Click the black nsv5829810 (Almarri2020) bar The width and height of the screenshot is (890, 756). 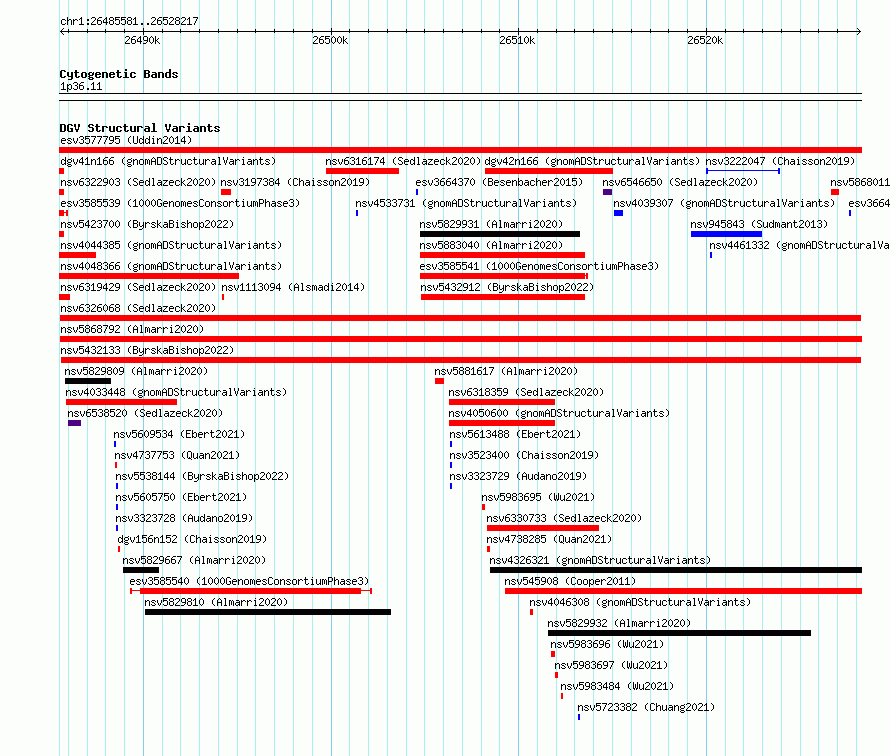268,612
